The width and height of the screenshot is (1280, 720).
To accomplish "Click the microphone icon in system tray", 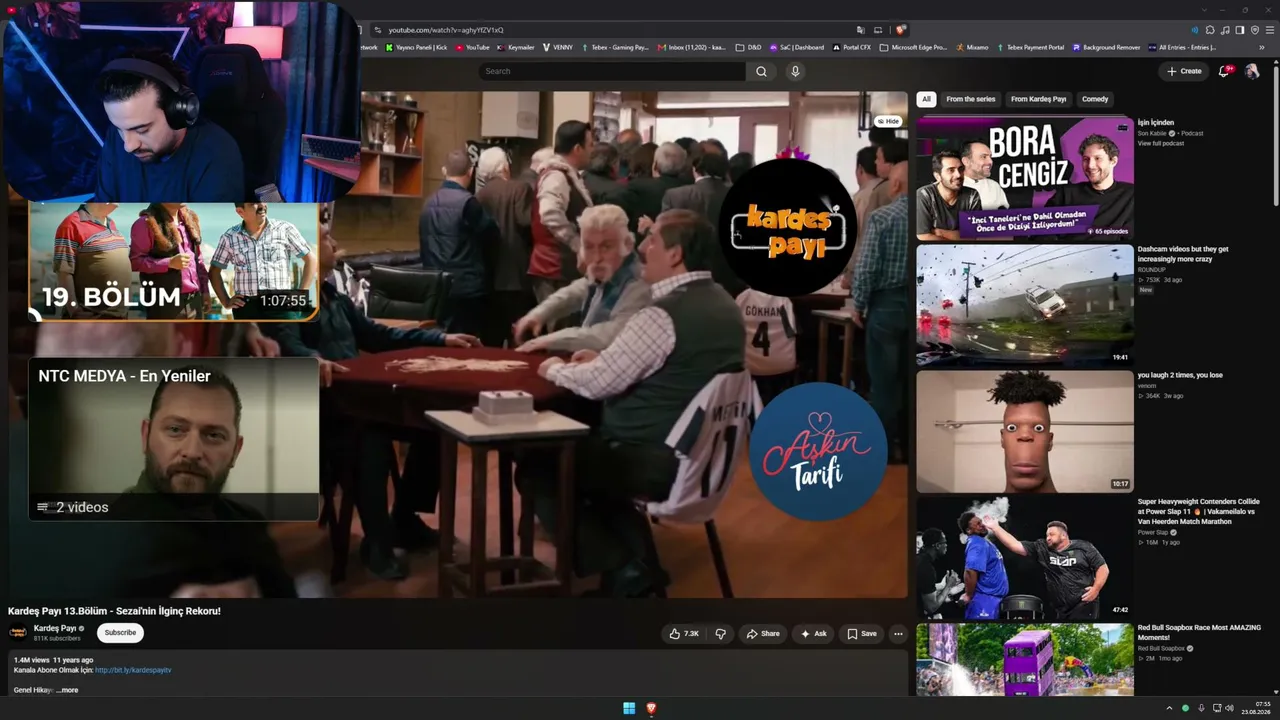I will (1201, 708).
